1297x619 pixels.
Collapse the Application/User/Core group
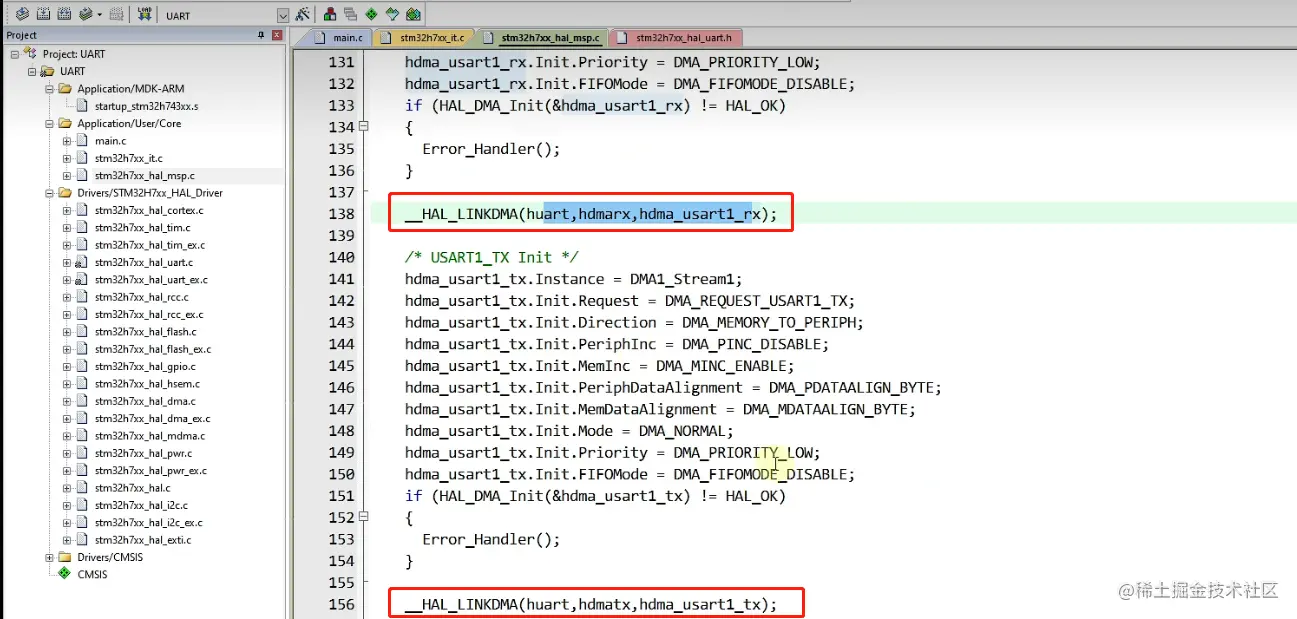pyautogui.click(x=50, y=124)
